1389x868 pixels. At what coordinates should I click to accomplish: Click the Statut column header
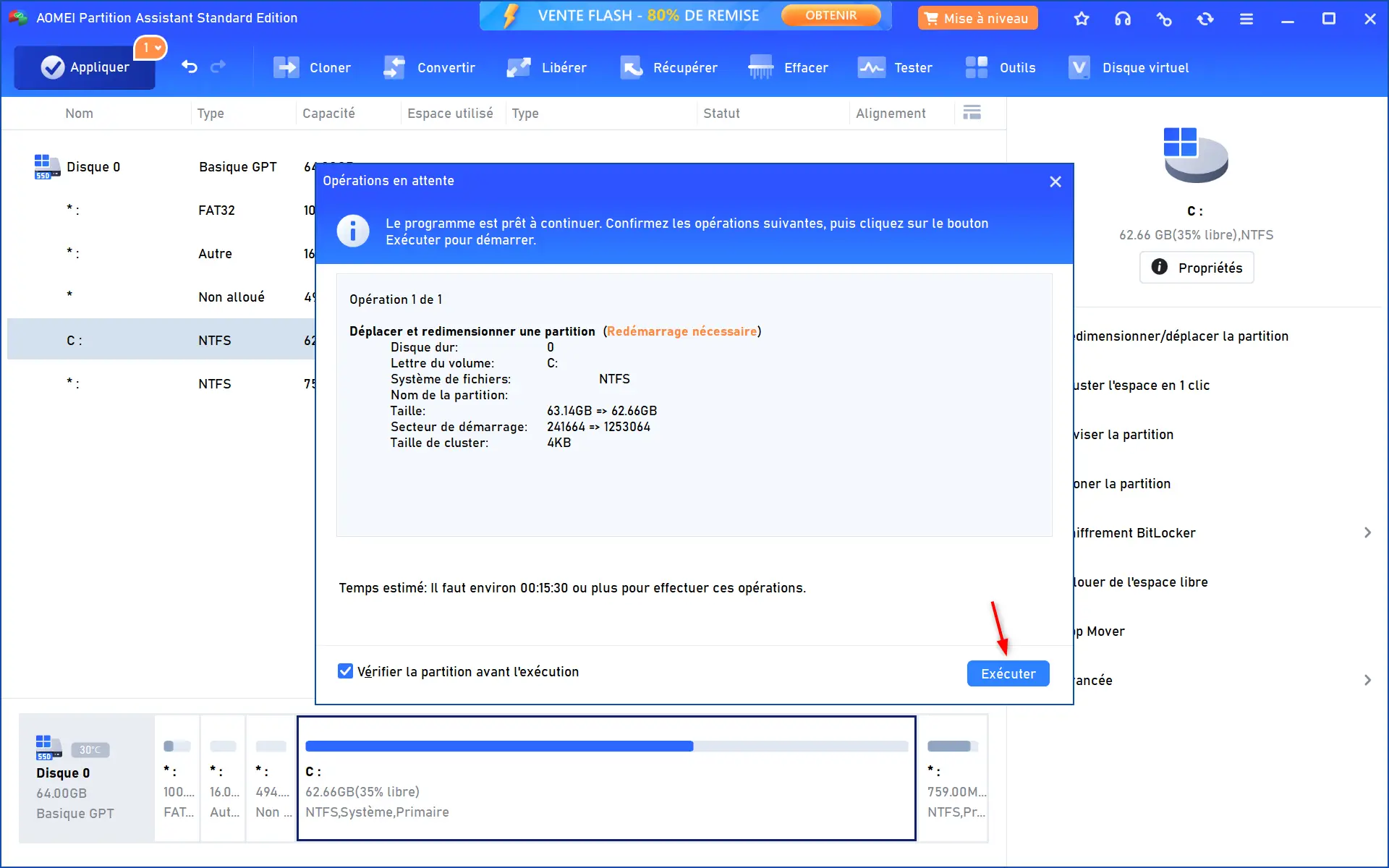point(721,114)
